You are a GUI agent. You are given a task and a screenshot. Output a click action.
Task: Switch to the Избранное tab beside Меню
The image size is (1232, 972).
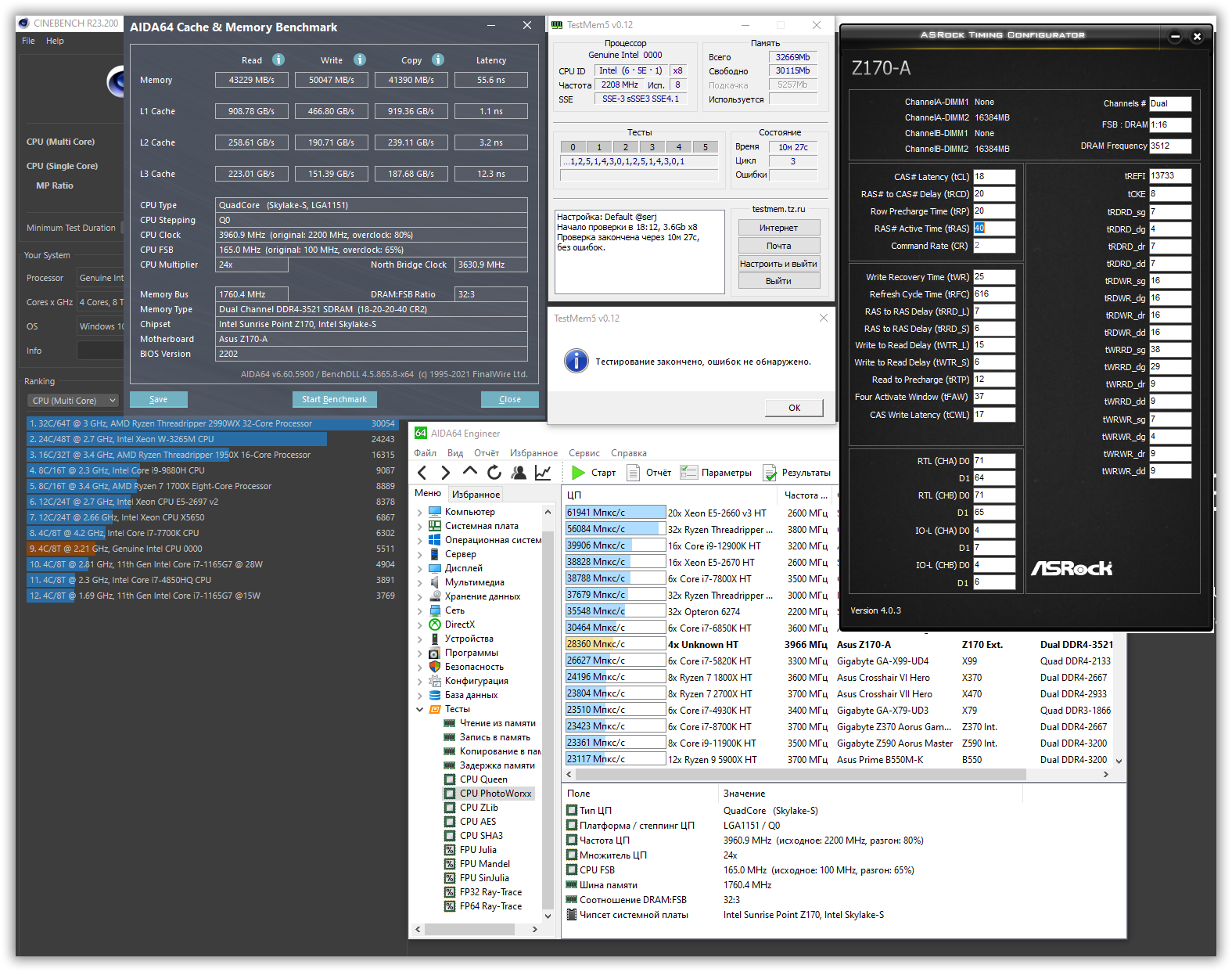click(476, 495)
